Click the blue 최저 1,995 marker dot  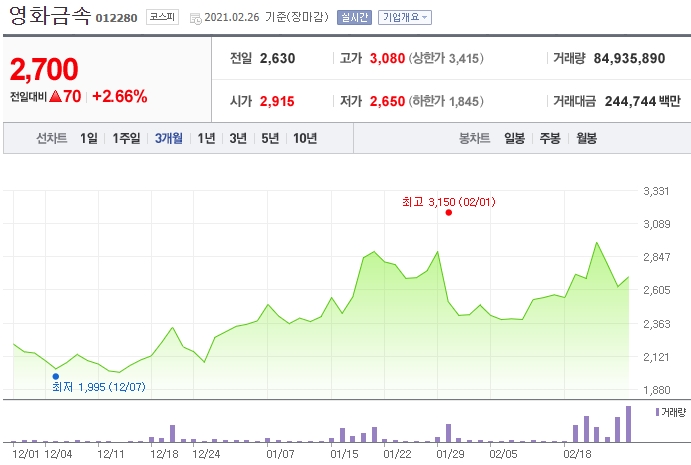tap(56, 376)
